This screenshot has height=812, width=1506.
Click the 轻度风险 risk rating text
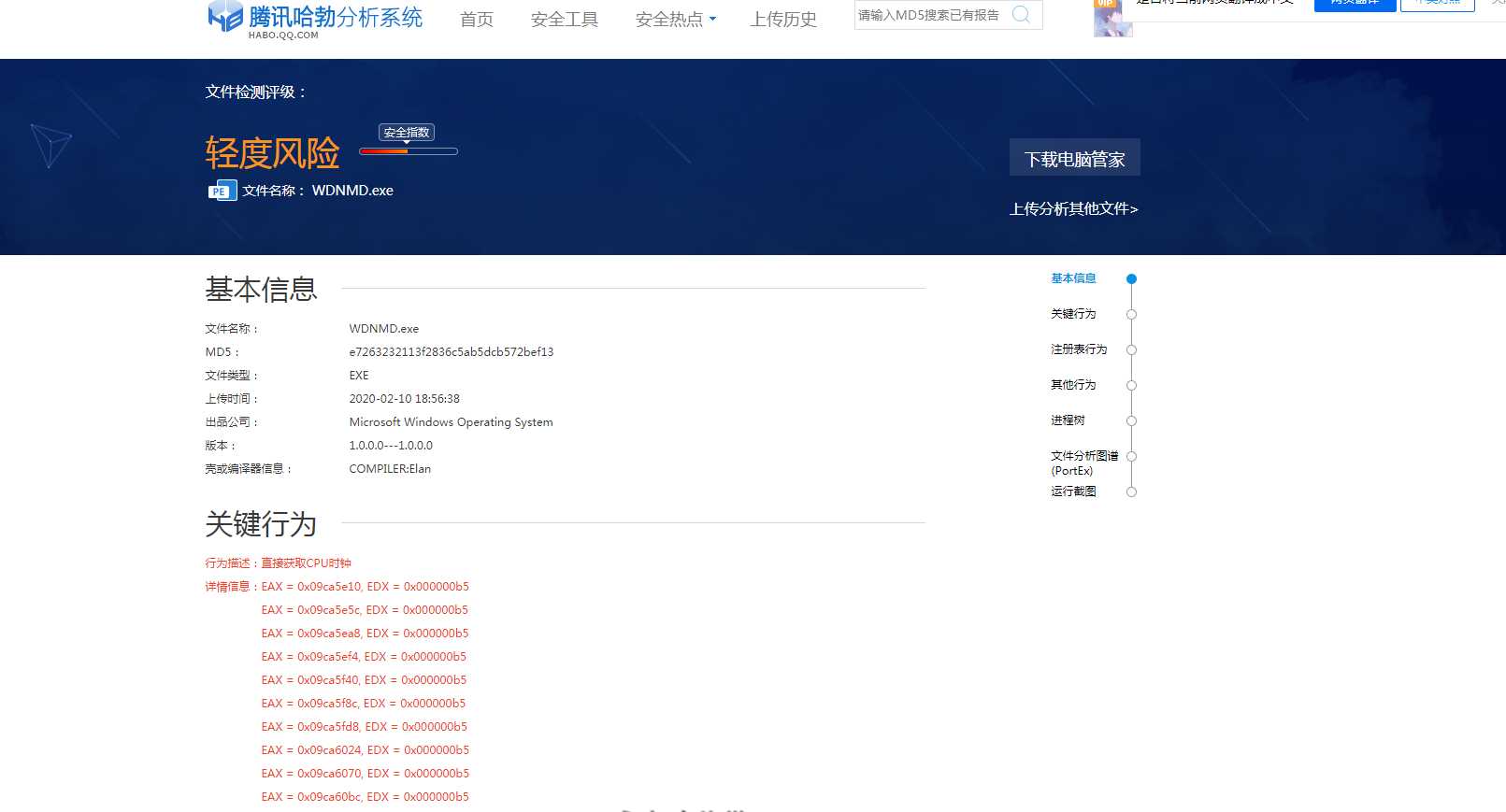(273, 153)
